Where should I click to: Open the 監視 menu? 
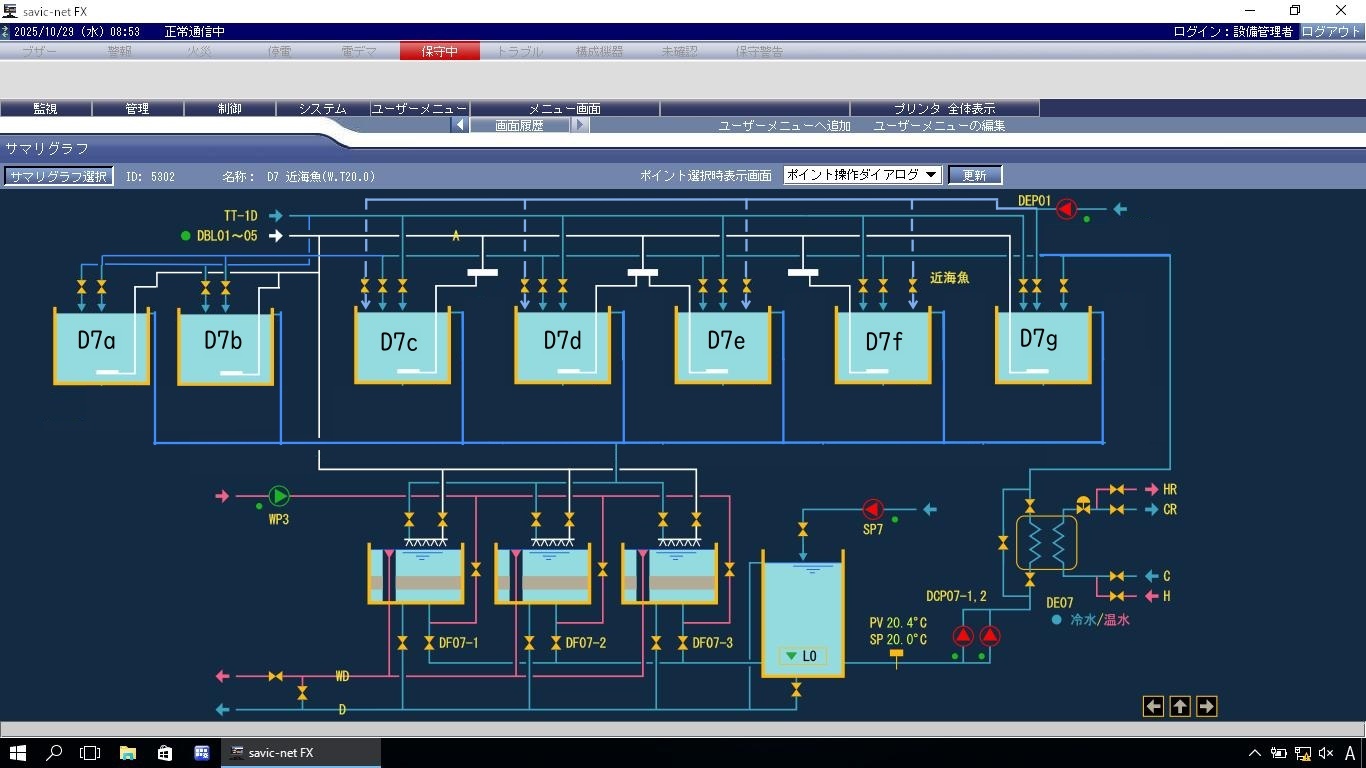pos(46,108)
